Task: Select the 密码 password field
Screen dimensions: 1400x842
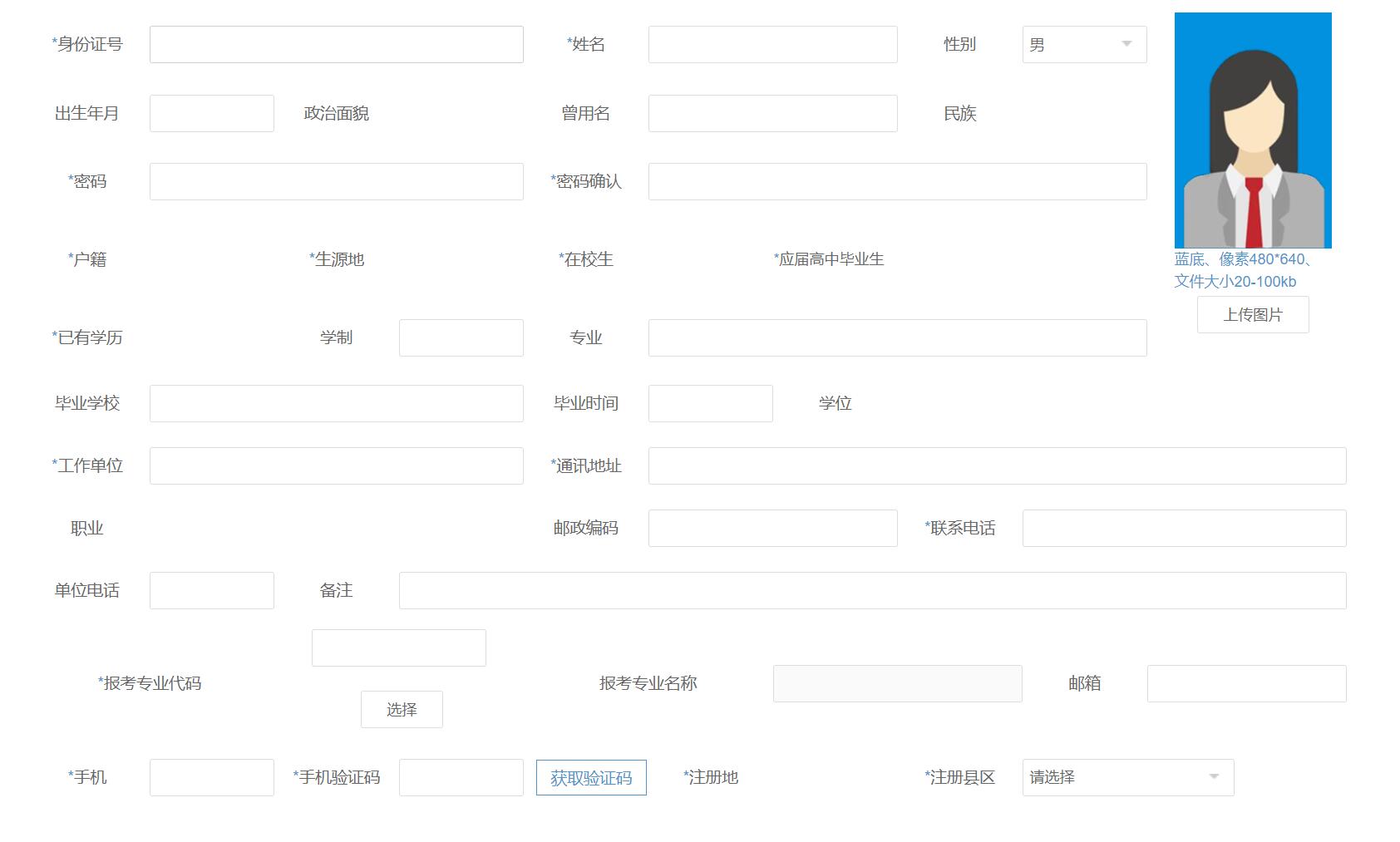Action: click(x=335, y=181)
